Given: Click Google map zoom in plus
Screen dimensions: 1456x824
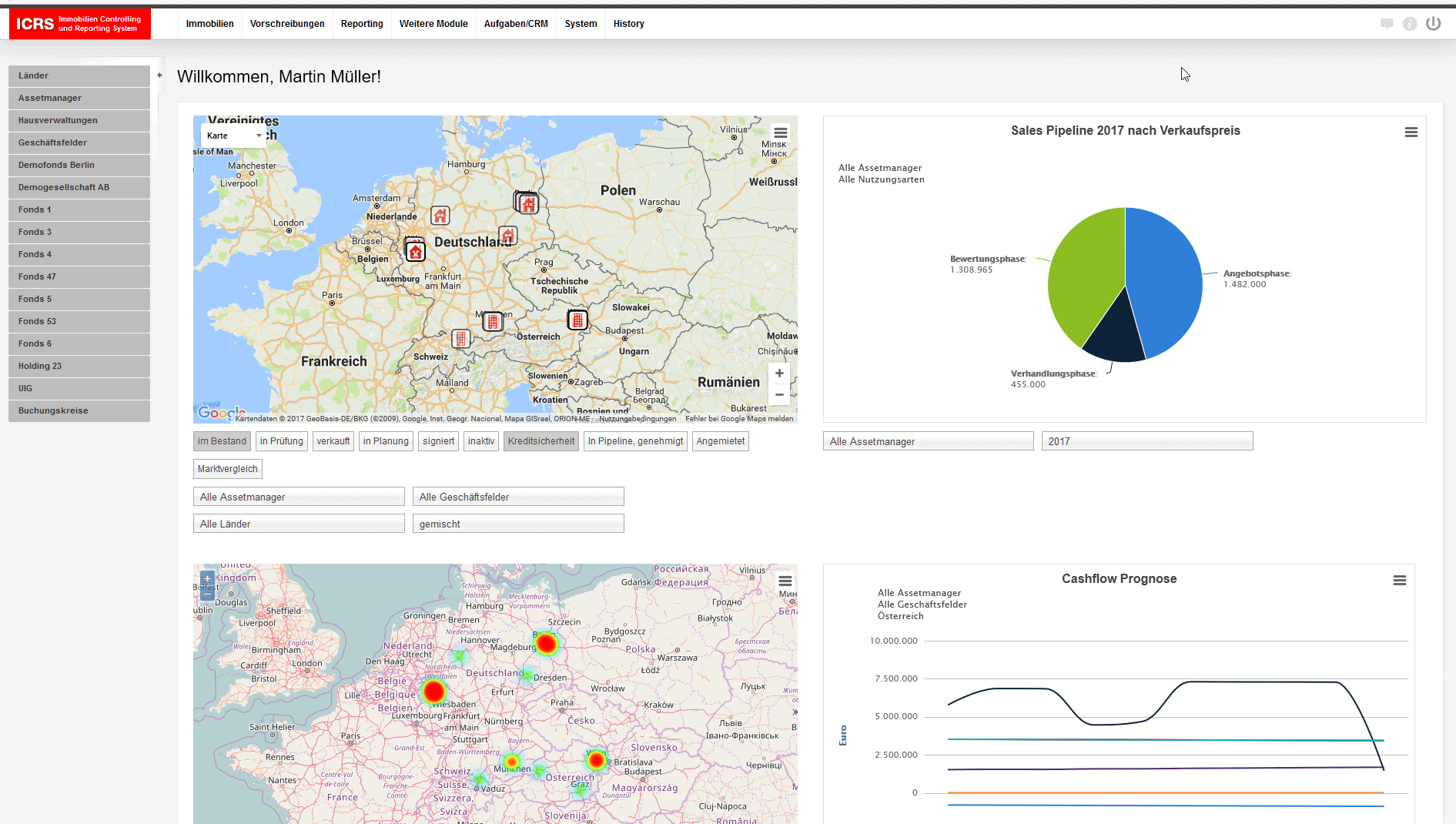Looking at the screenshot, I should coord(779,373).
